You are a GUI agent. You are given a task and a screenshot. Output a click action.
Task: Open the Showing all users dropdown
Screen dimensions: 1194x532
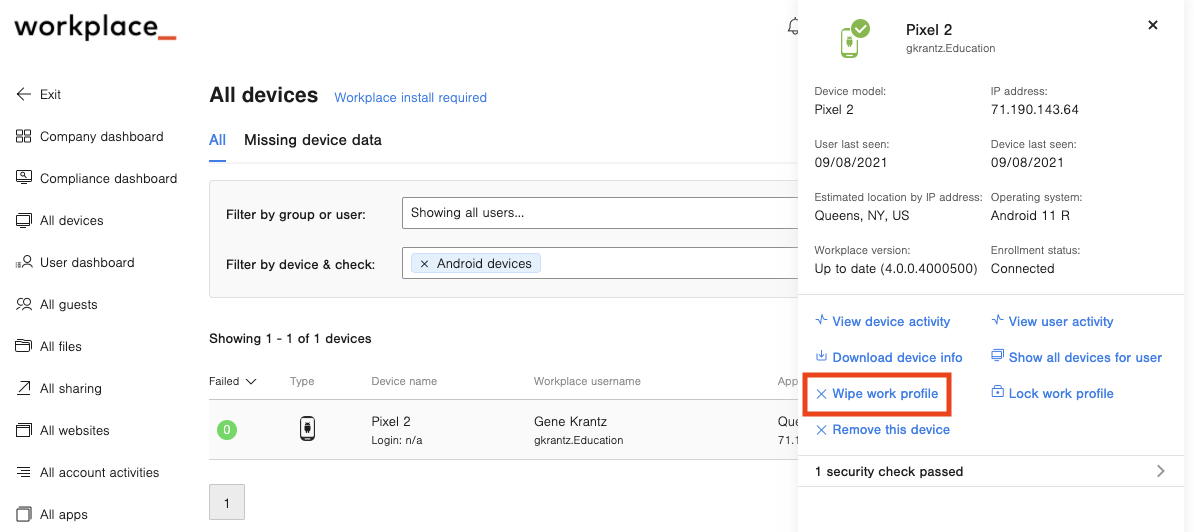click(600, 213)
